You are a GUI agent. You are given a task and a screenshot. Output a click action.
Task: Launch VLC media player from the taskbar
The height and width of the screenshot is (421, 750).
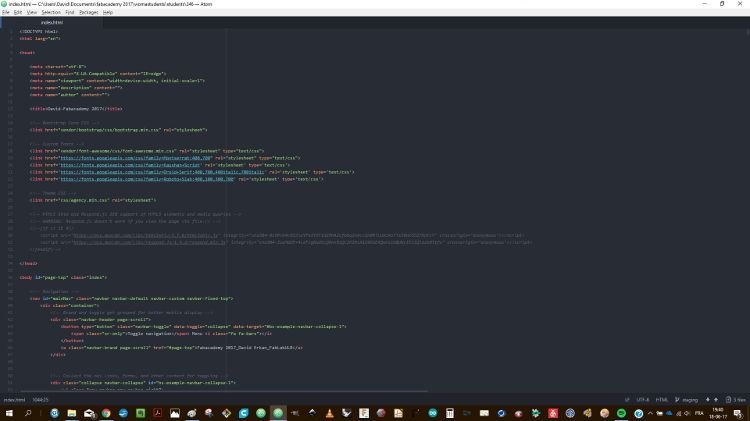tap(330, 413)
